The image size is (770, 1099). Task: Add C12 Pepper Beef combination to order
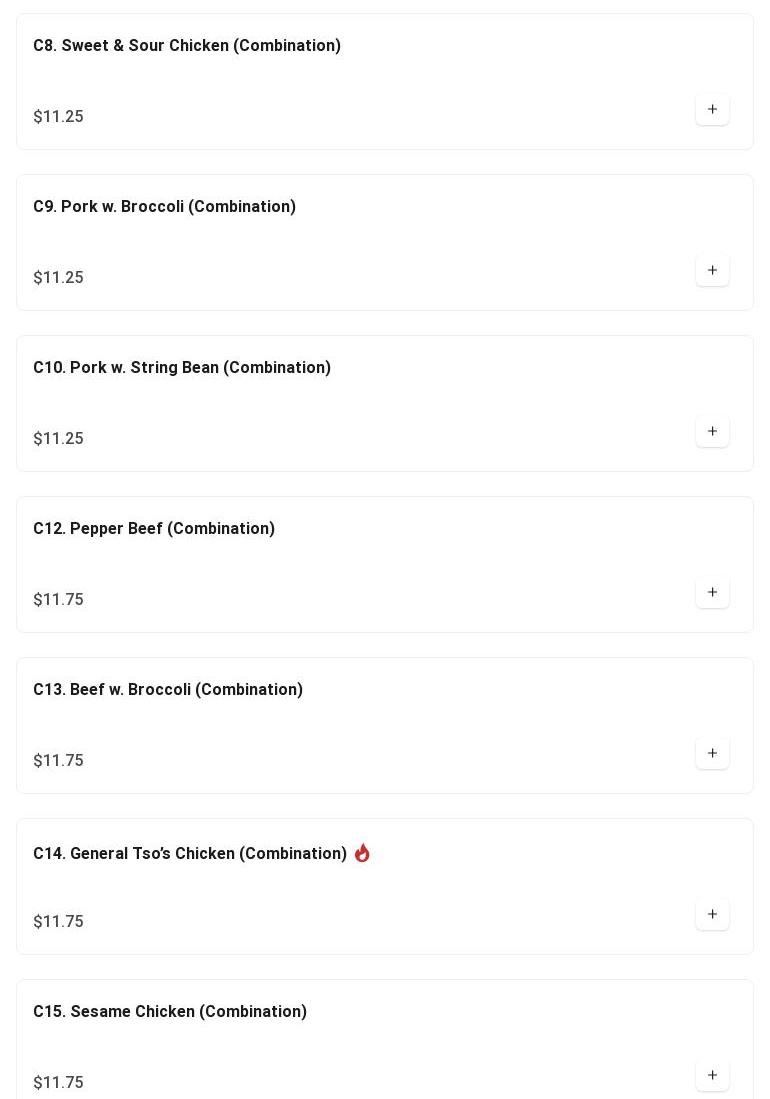[x=712, y=592]
